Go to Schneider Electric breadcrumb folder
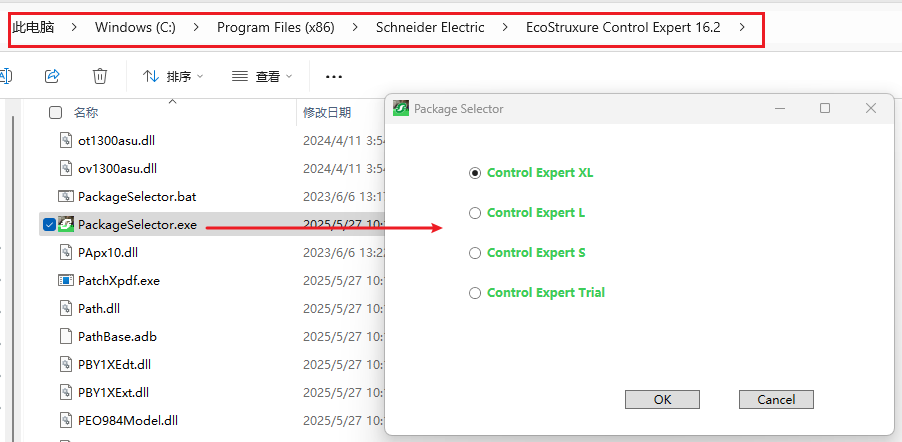 coord(430,27)
